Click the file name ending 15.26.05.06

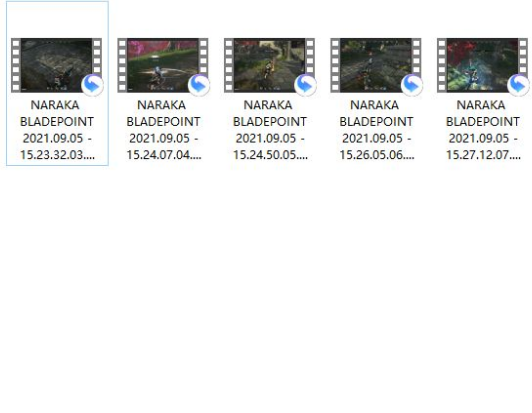(x=377, y=130)
